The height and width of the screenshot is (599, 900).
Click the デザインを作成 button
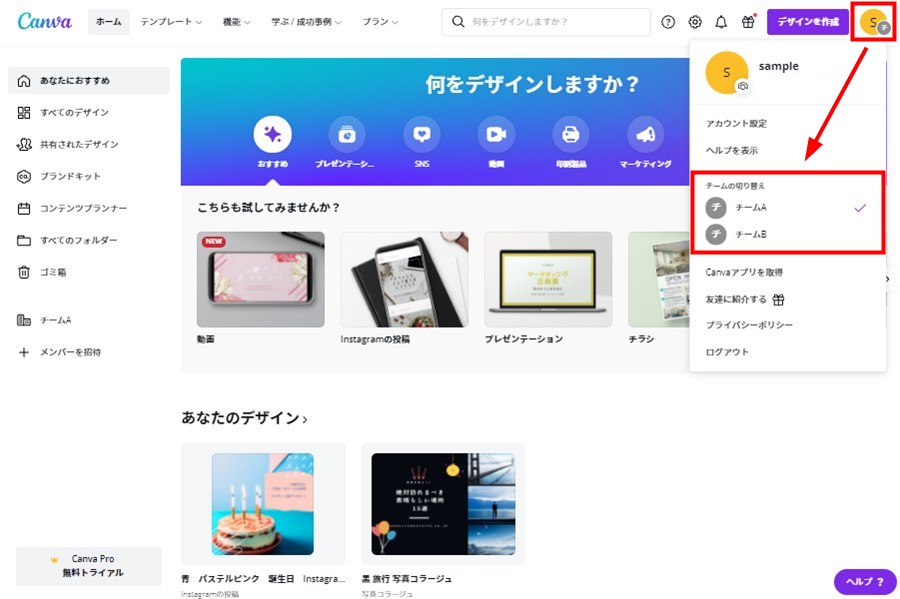coord(808,22)
